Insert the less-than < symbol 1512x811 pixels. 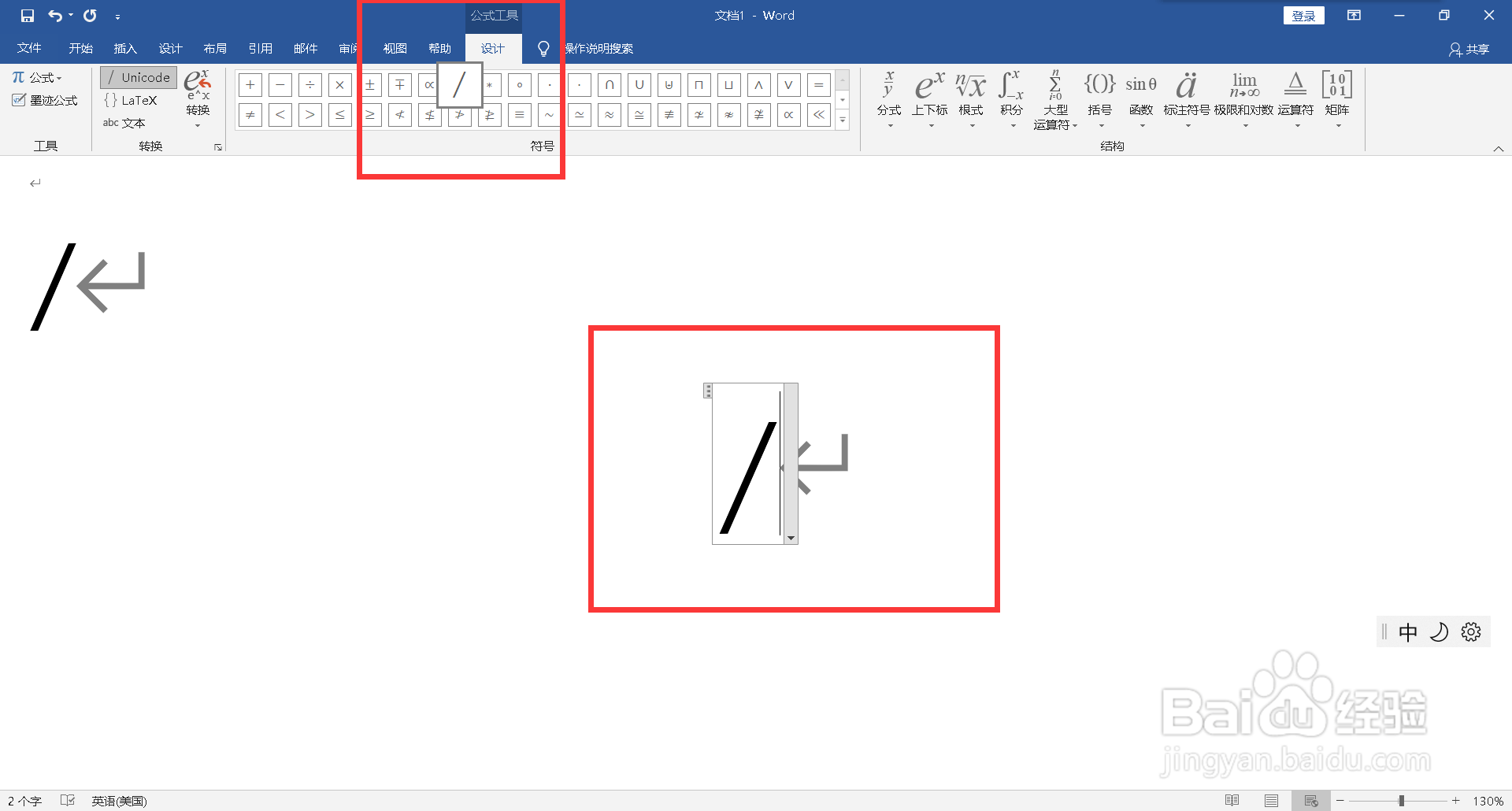(280, 115)
